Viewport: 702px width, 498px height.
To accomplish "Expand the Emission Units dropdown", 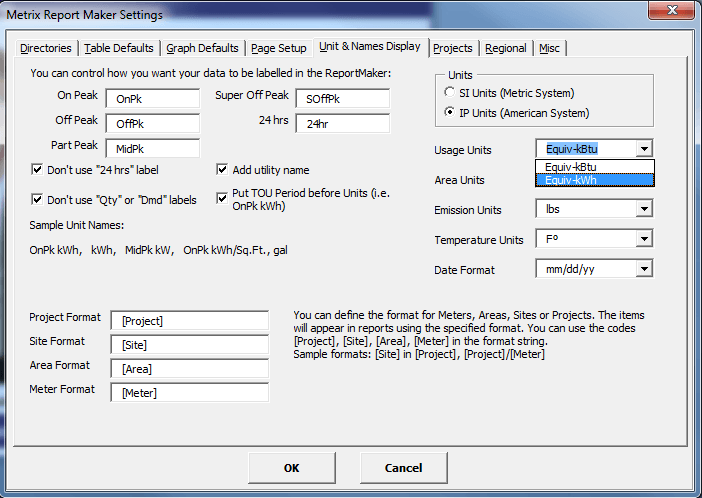I will coord(644,209).
